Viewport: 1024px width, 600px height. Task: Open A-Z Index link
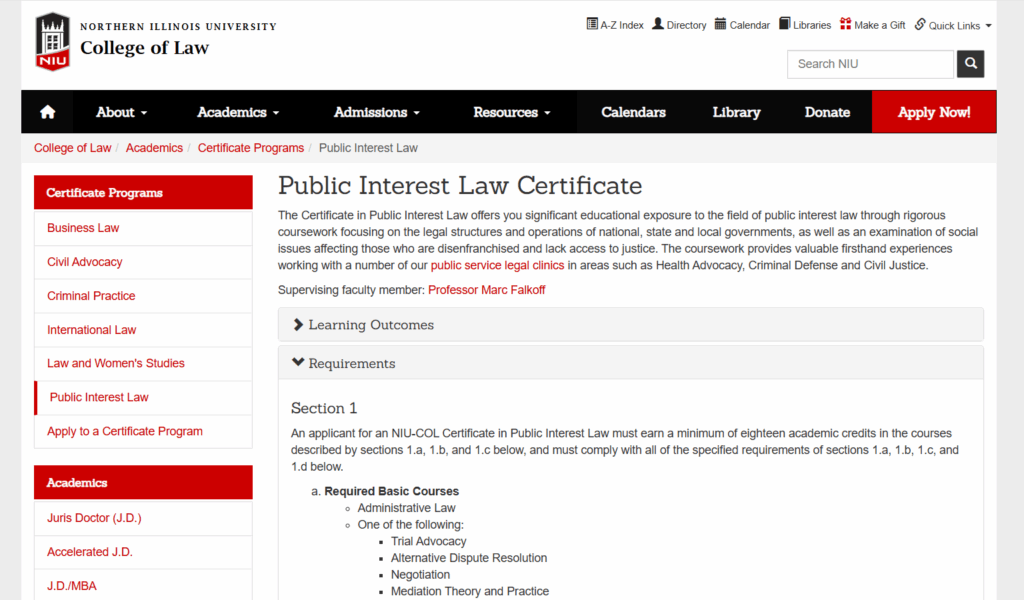[615, 25]
